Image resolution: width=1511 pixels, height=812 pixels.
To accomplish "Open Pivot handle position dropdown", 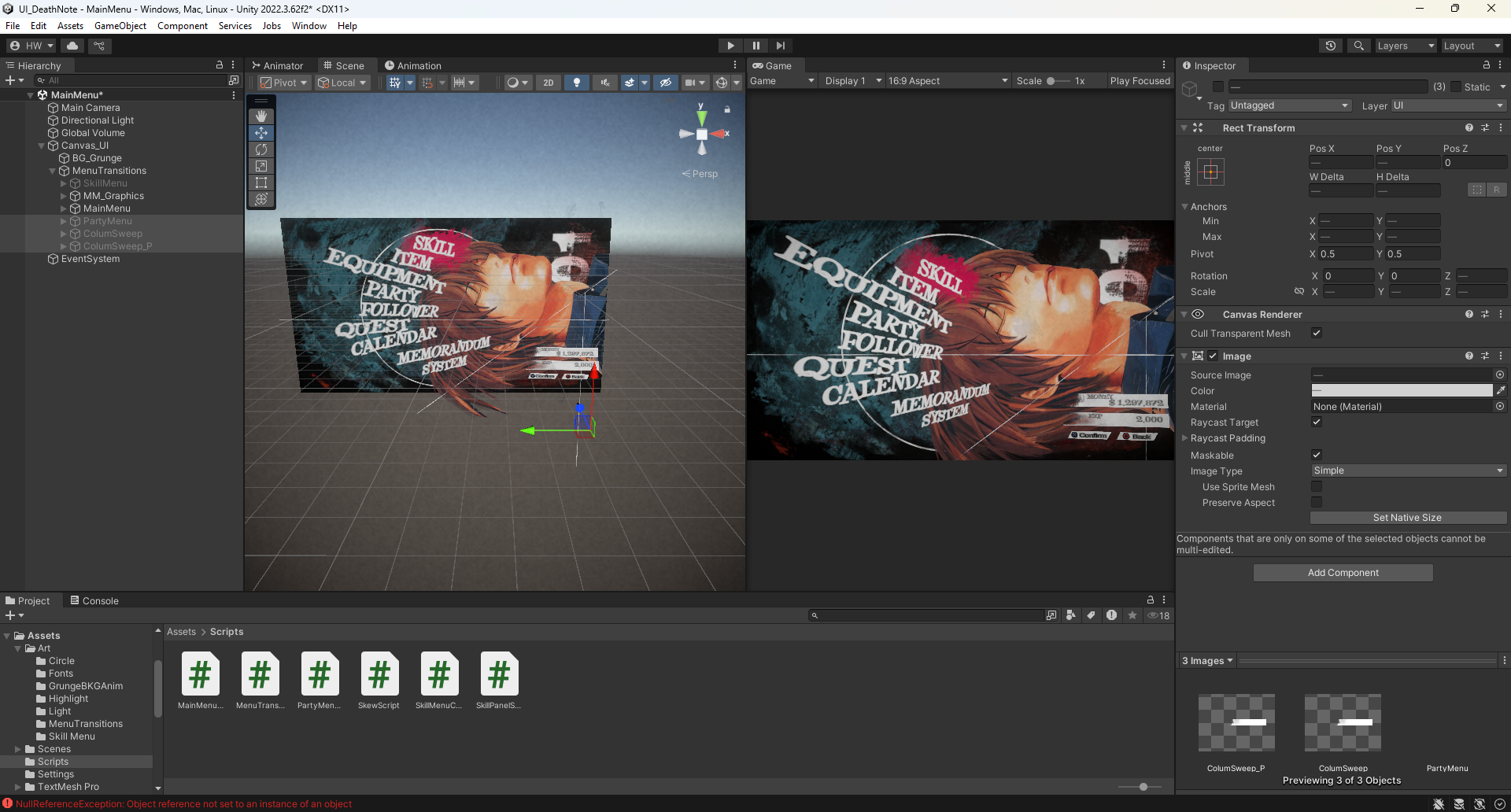I will [x=283, y=83].
